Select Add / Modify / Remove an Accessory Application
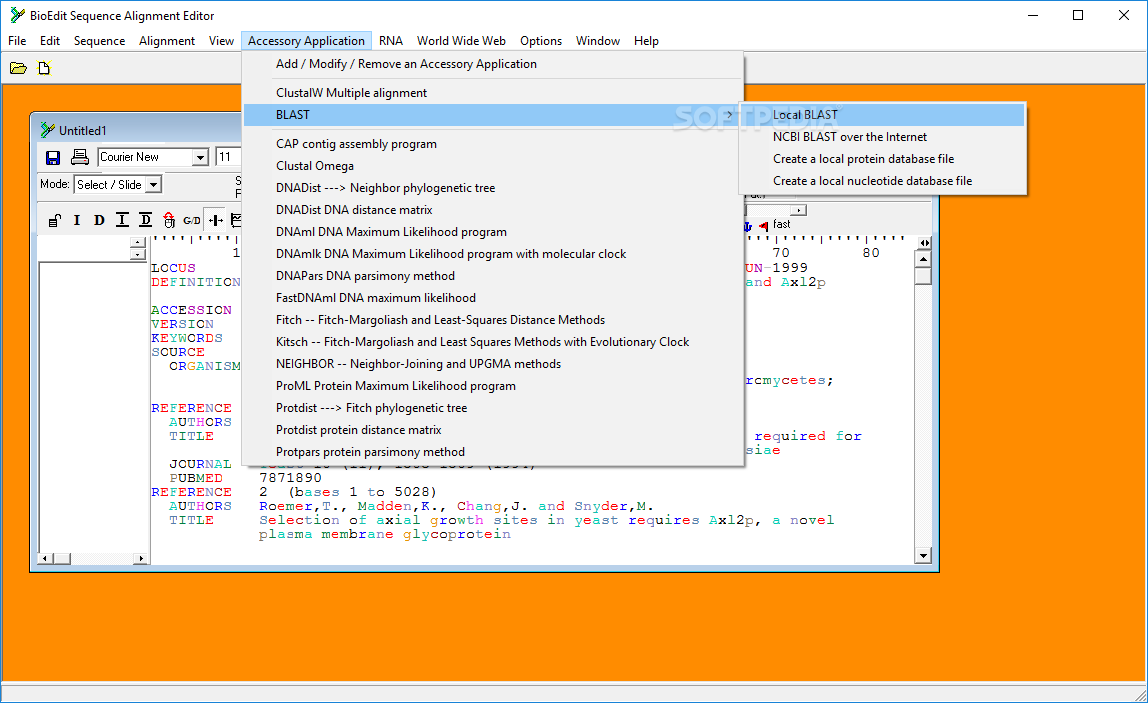 coord(493,64)
